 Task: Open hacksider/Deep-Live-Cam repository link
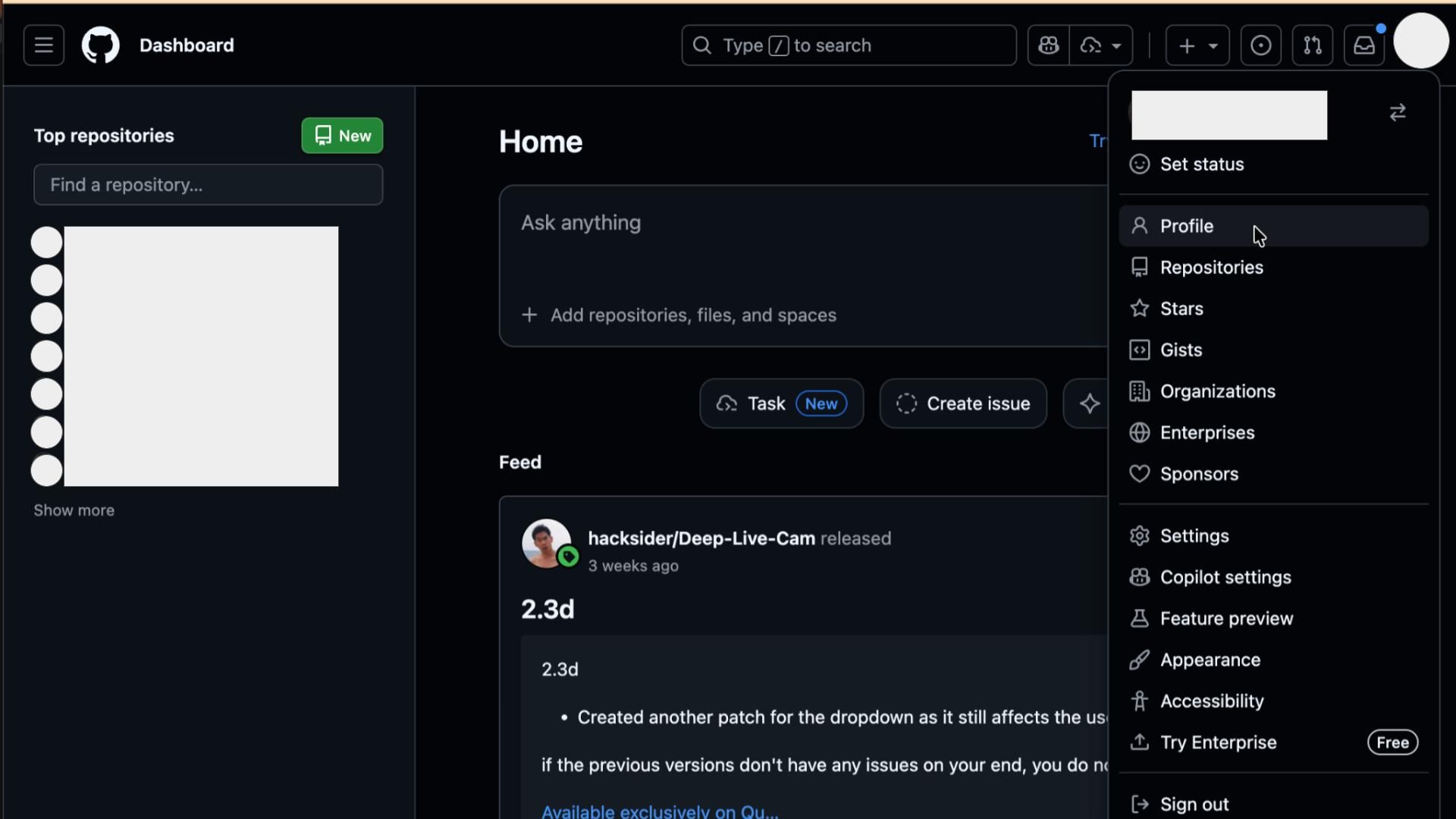tap(701, 538)
